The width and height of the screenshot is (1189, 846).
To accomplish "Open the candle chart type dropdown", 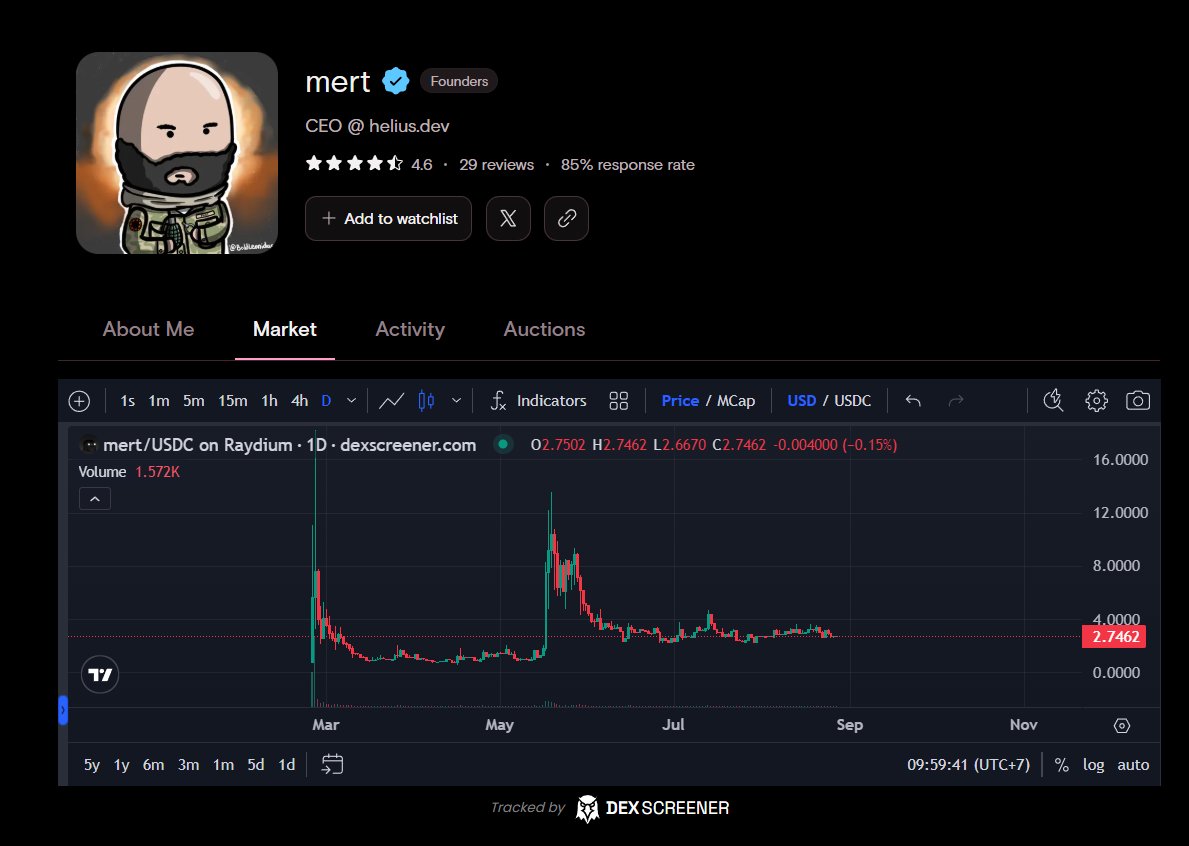I will pyautogui.click(x=456, y=401).
